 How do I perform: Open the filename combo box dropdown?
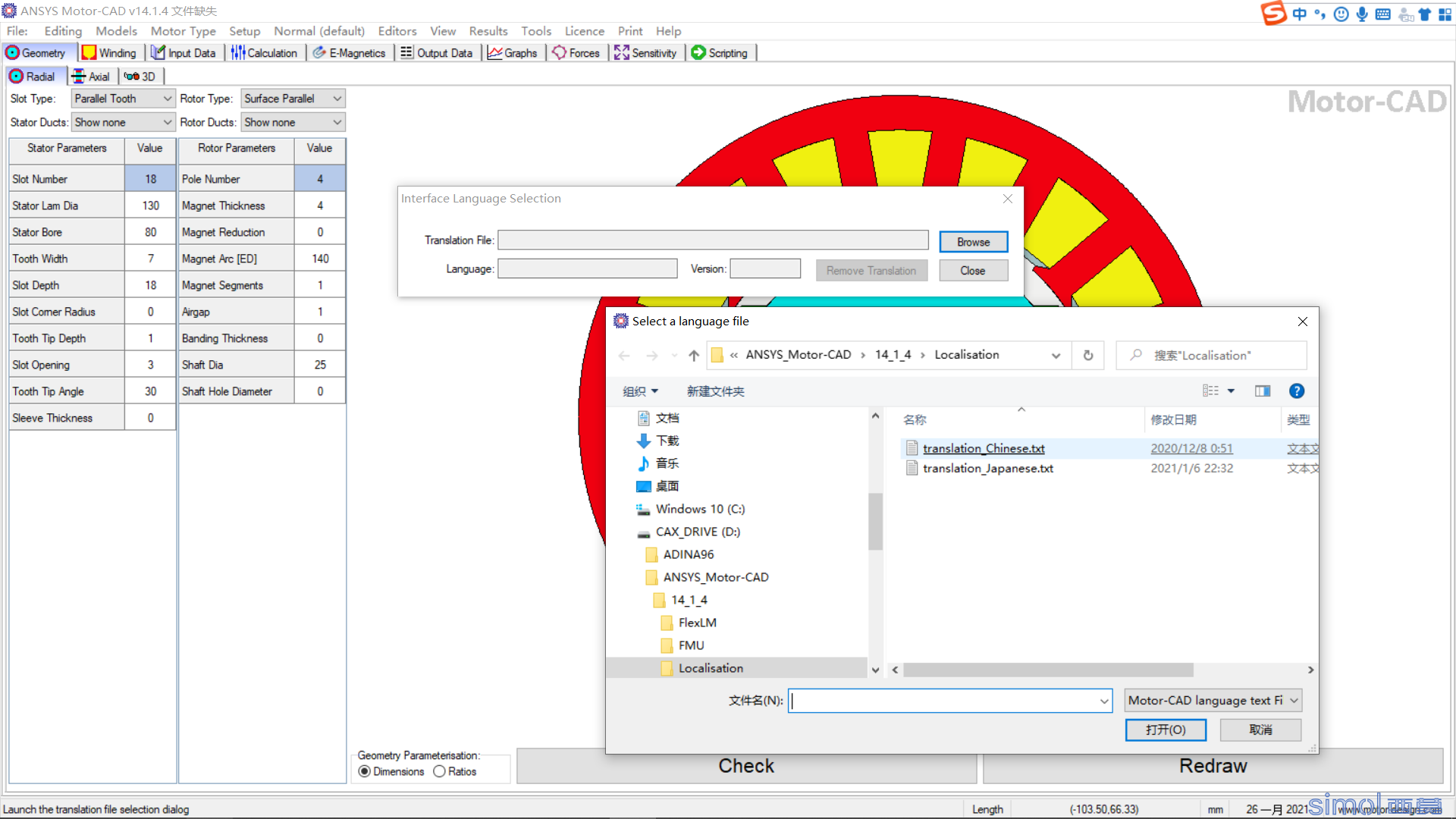tap(1104, 701)
